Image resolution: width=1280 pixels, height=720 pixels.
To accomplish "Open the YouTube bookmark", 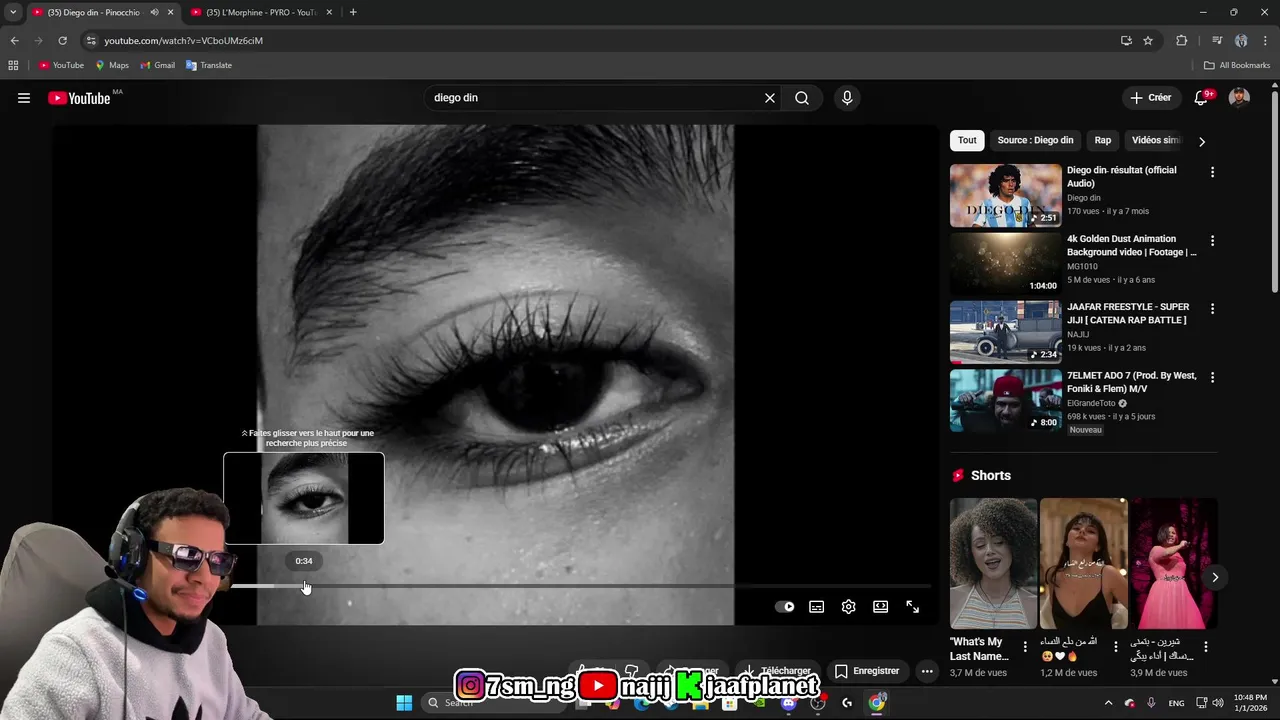I will [62, 65].
